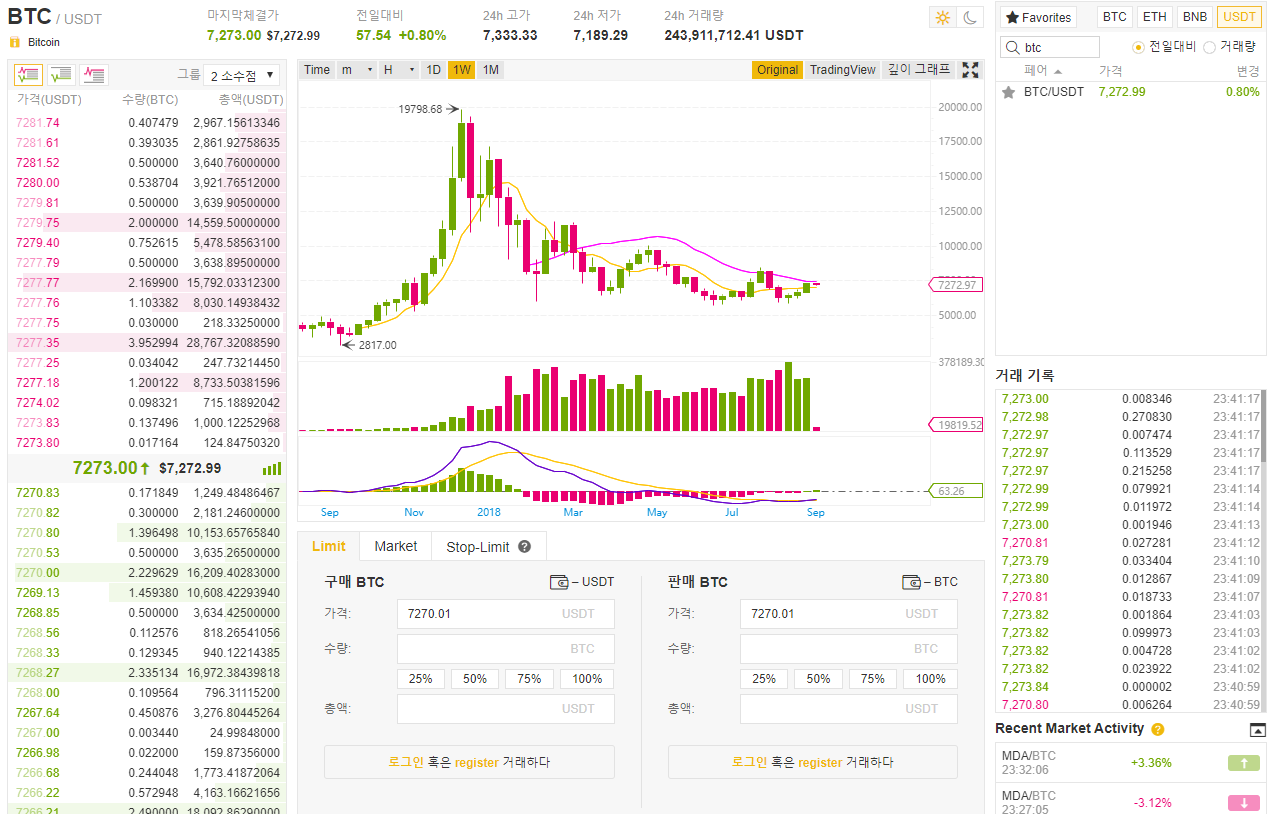The width and height of the screenshot is (1279, 814).
Task: Click 50% in the sell BTC panel
Action: point(818,679)
